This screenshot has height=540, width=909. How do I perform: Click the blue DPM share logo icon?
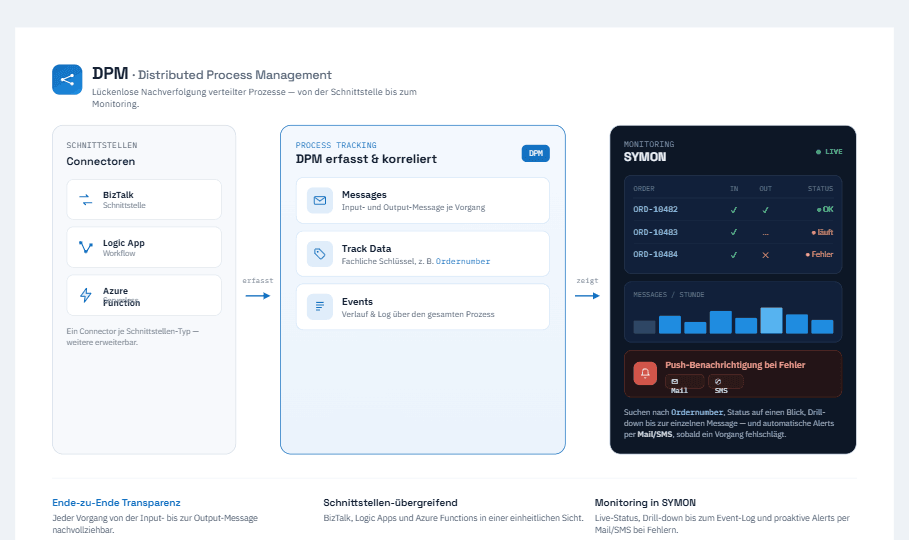[x=67, y=79]
